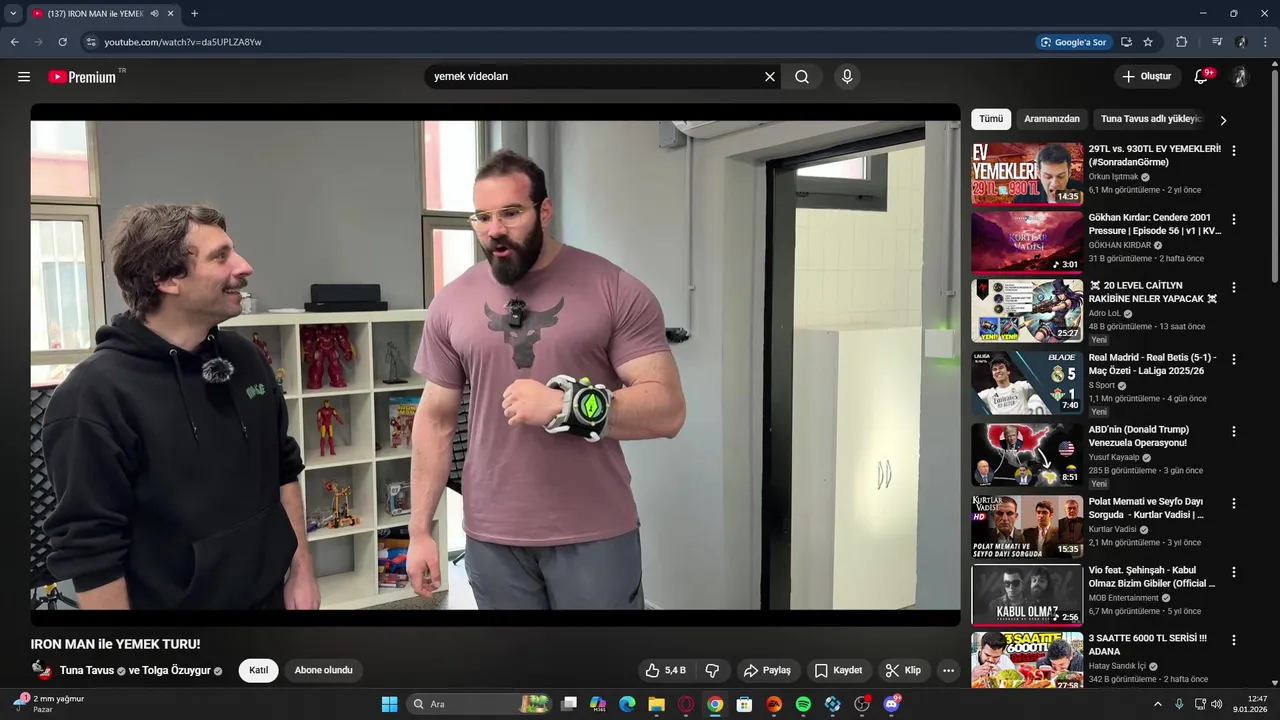This screenshot has height=720, width=1280.
Task: Open 29TL vs. 930TL EV YEMEKLERİ thumbnail
Action: (x=1027, y=173)
